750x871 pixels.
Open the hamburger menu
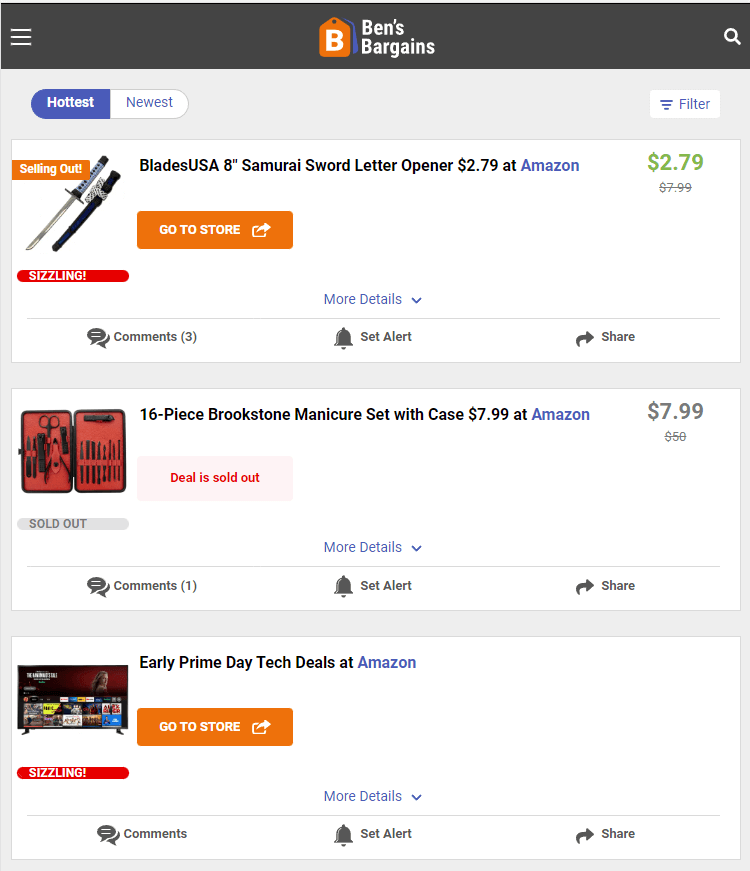point(21,37)
